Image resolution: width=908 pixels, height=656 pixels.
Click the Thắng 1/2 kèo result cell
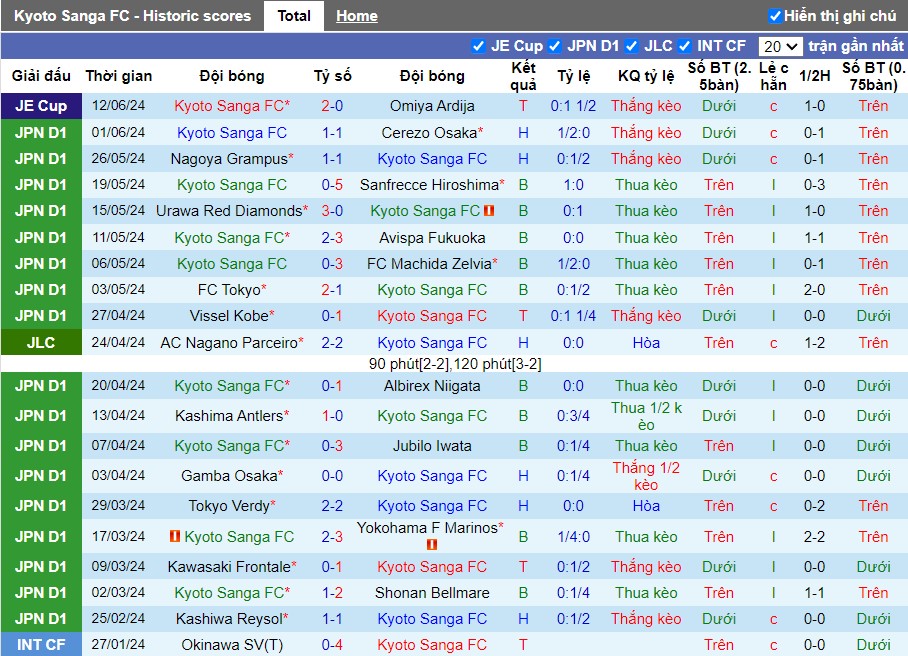click(x=646, y=475)
